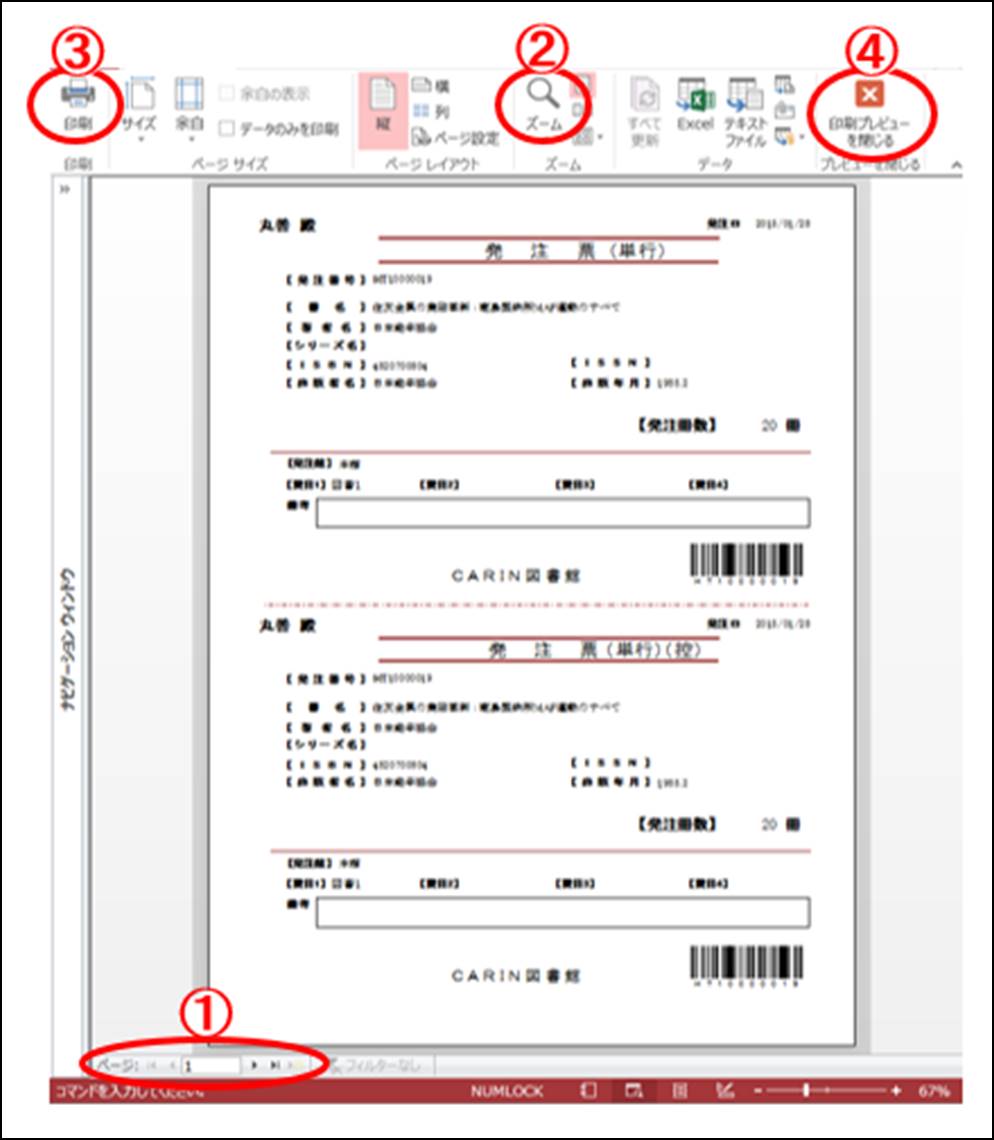This screenshot has height=1140, width=994.
Task: Collapse the ribbon with the chevron arrow
Action: tap(954, 165)
